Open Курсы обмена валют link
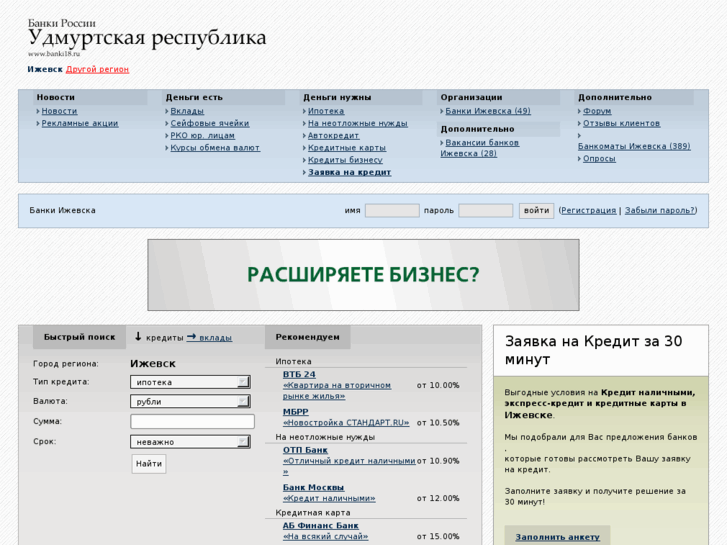 click(x=215, y=147)
